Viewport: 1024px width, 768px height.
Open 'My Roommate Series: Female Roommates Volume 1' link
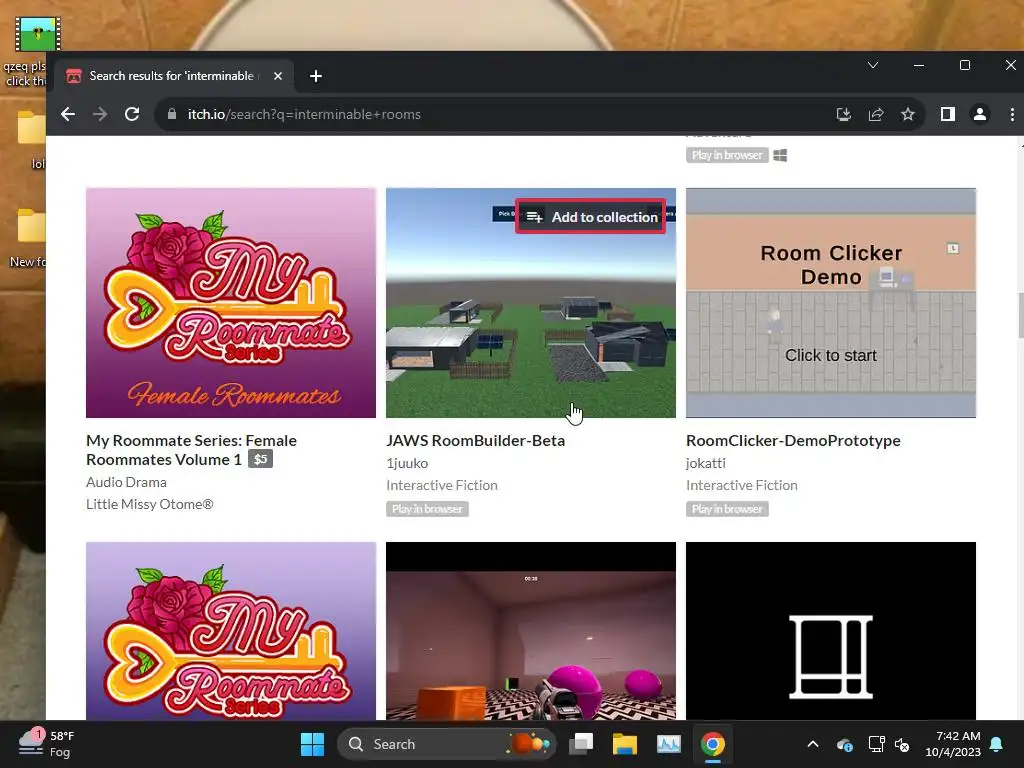pyautogui.click(x=191, y=450)
